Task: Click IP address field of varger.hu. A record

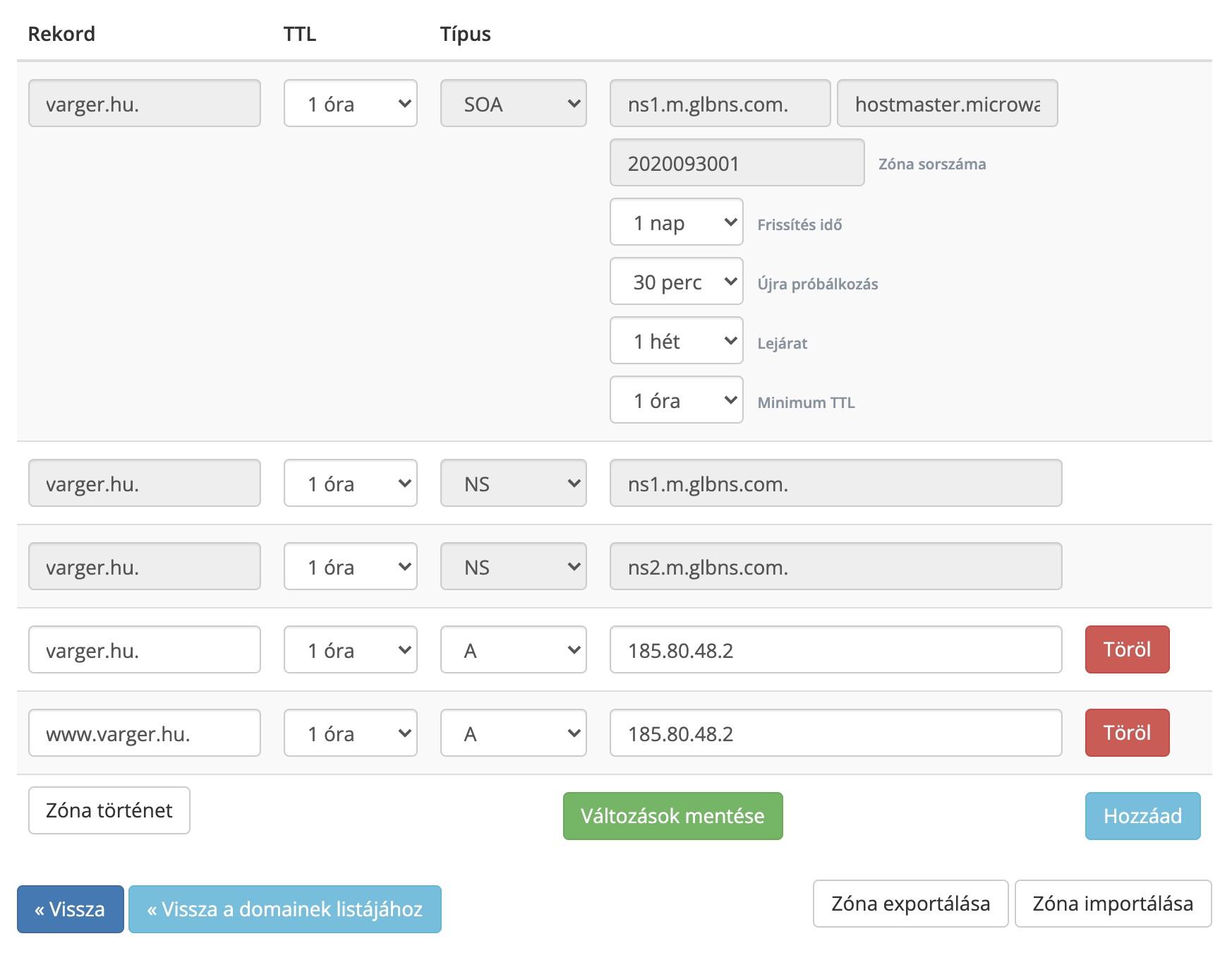Action: (835, 650)
